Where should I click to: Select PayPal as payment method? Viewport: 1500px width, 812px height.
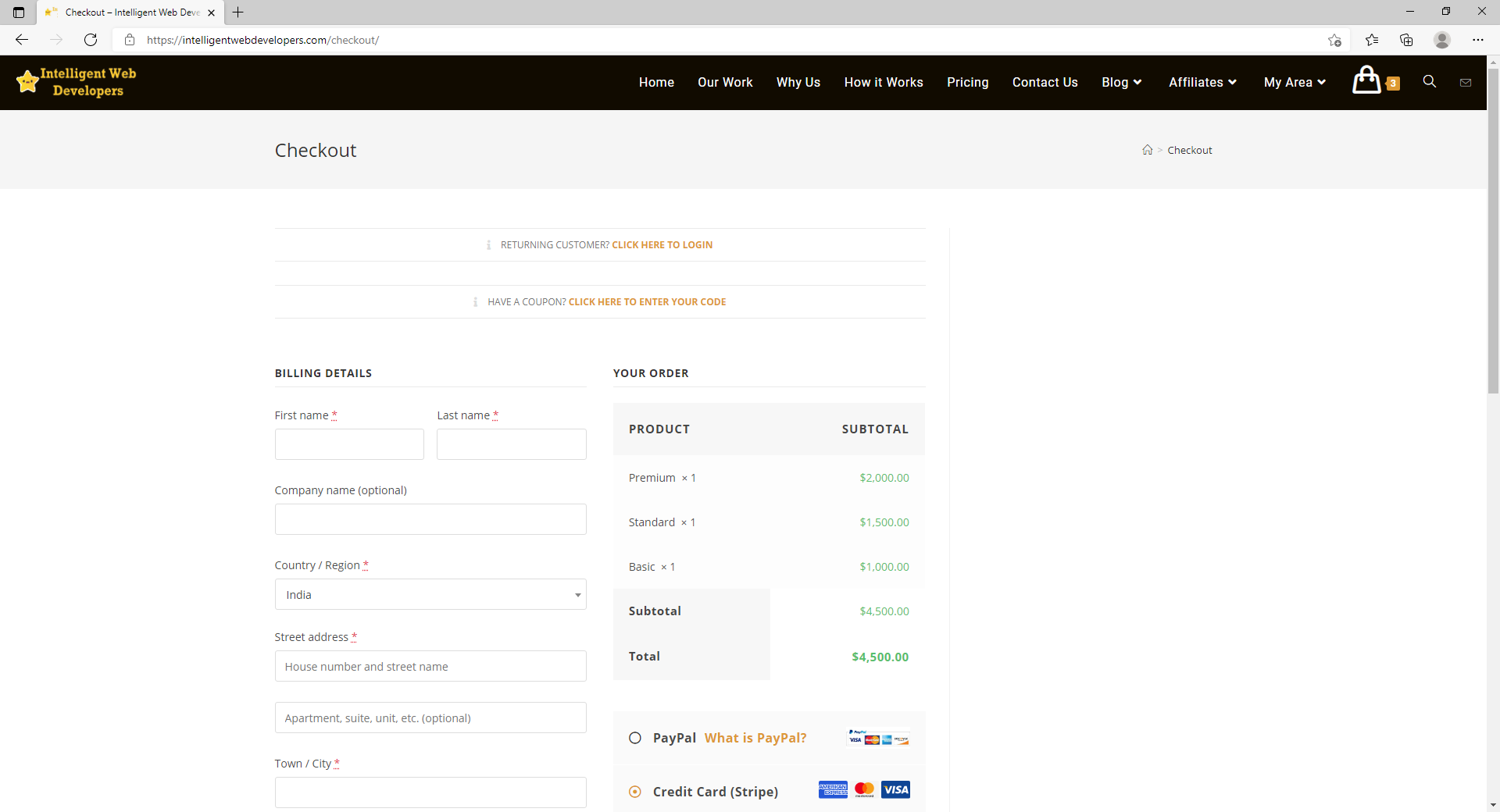[x=634, y=737]
